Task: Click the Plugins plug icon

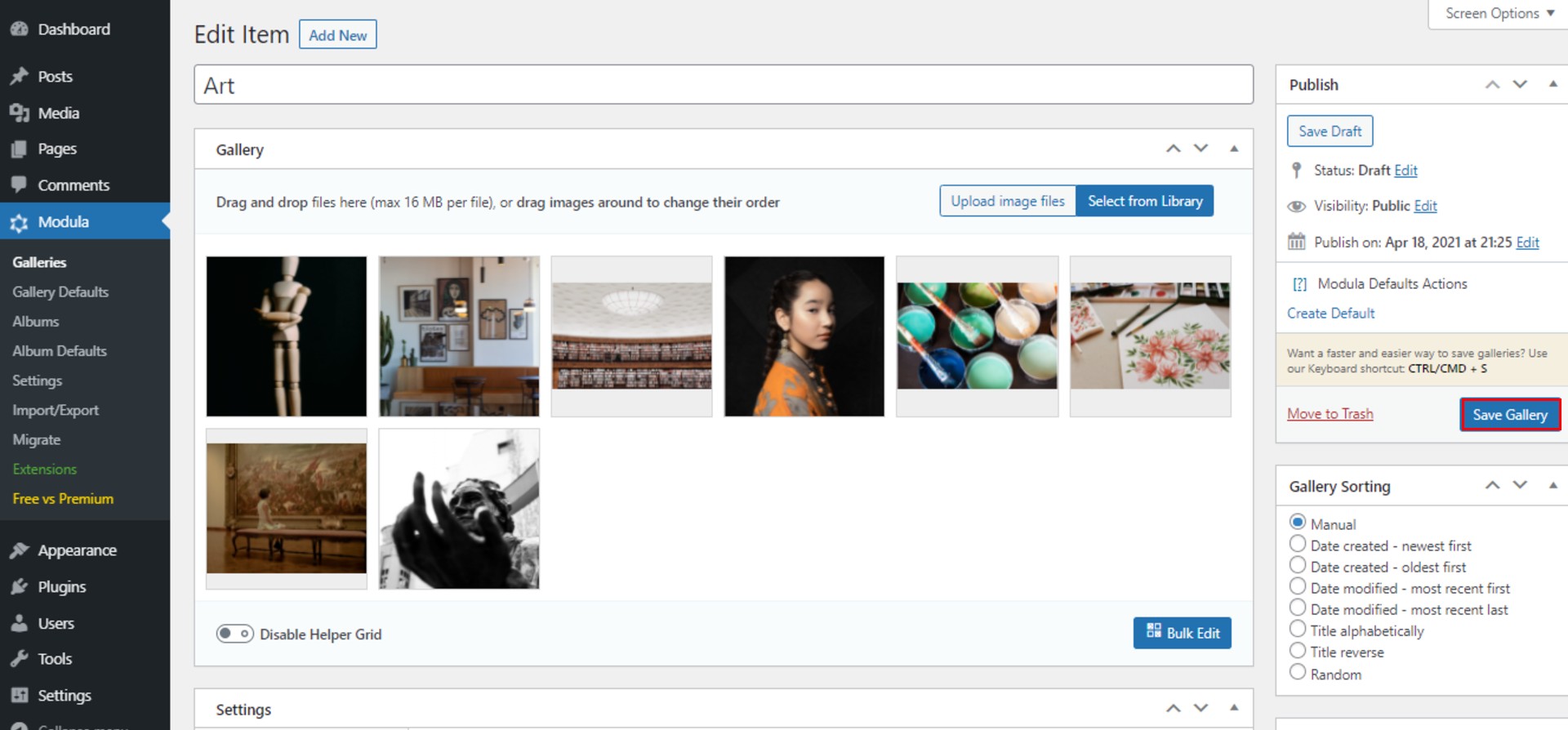Action: [x=20, y=587]
